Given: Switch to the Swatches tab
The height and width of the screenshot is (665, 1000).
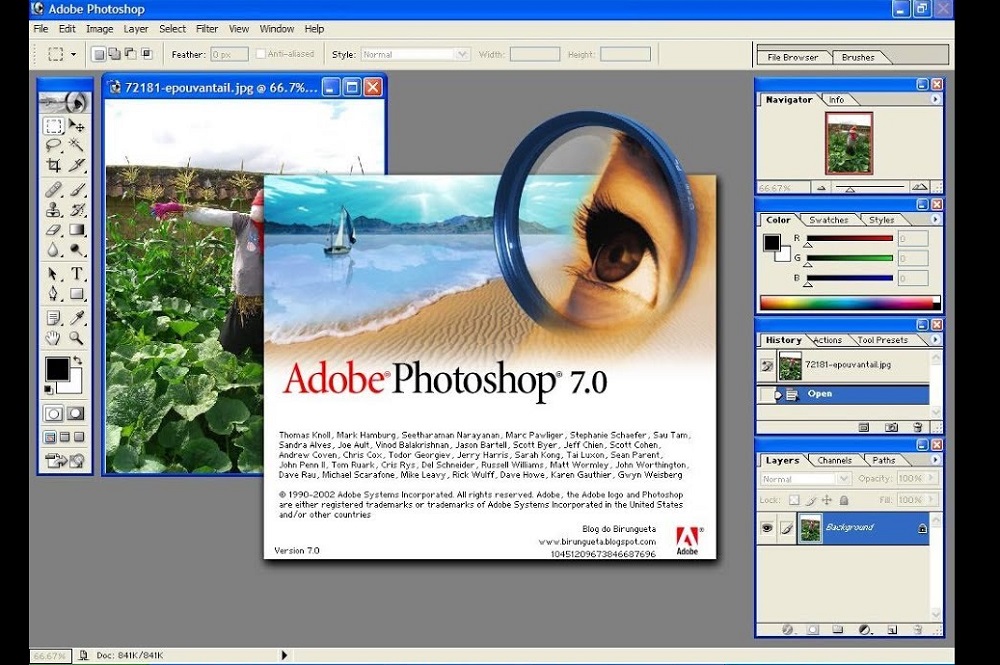Looking at the screenshot, I should tap(828, 220).
